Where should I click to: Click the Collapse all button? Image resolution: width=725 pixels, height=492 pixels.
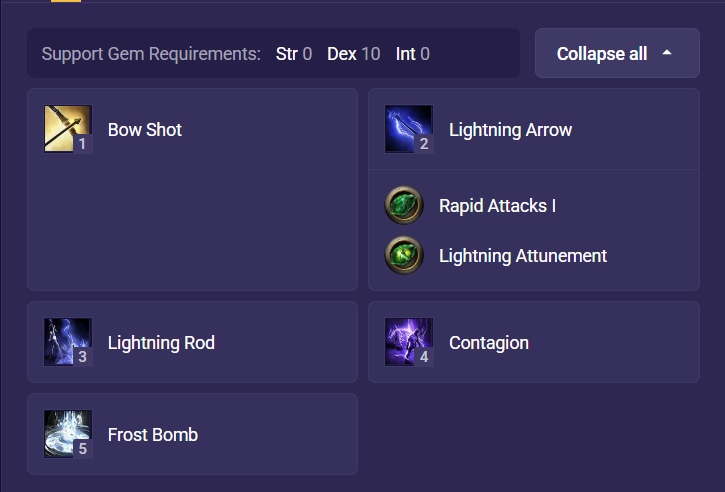(x=617, y=53)
